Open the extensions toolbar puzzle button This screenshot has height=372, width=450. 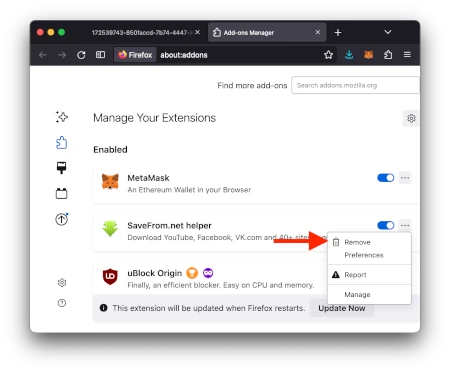pyautogui.click(x=388, y=55)
